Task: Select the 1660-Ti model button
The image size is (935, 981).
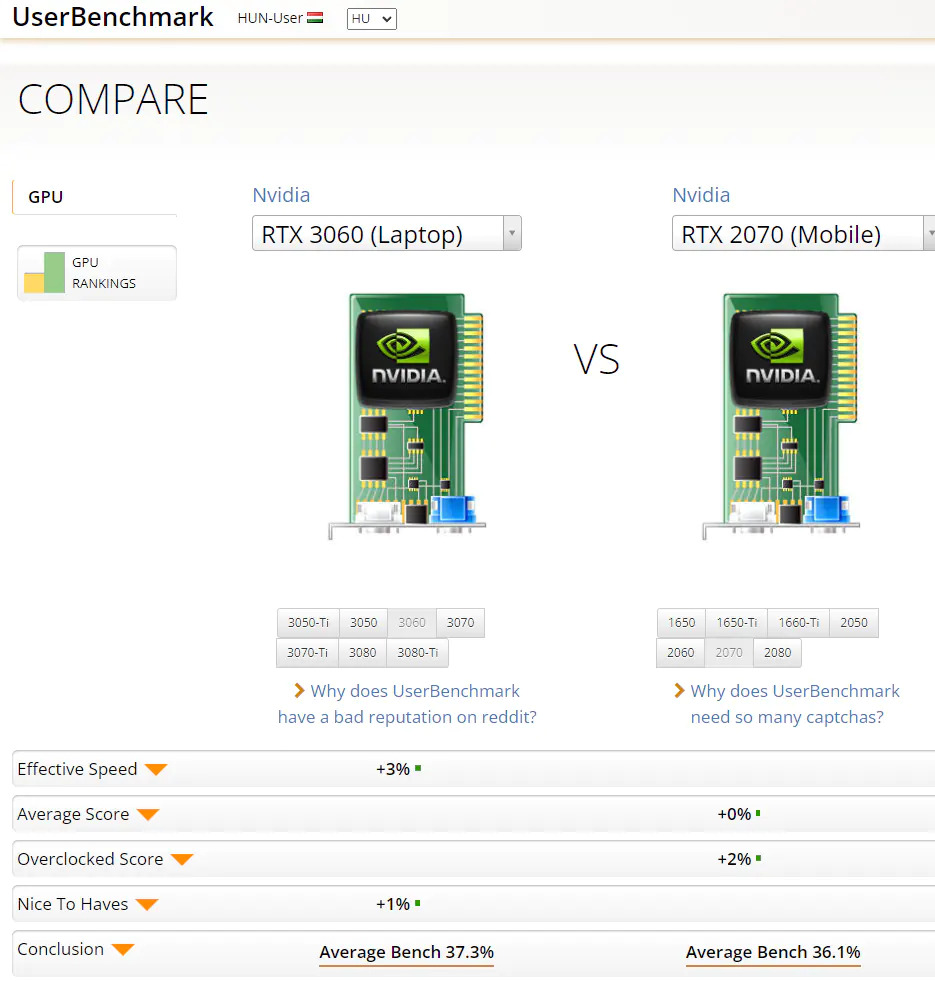Action: (x=799, y=623)
